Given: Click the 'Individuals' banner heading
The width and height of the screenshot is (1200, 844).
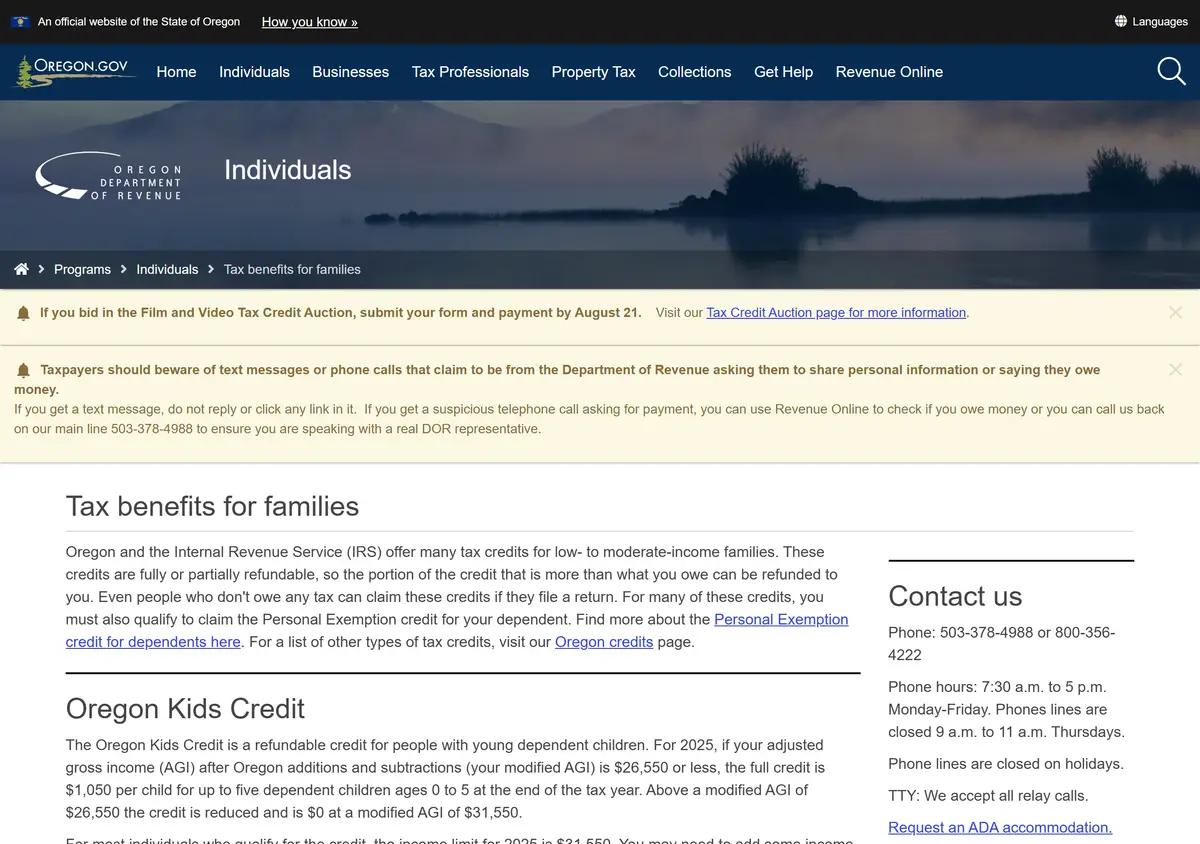Looking at the screenshot, I should [287, 170].
